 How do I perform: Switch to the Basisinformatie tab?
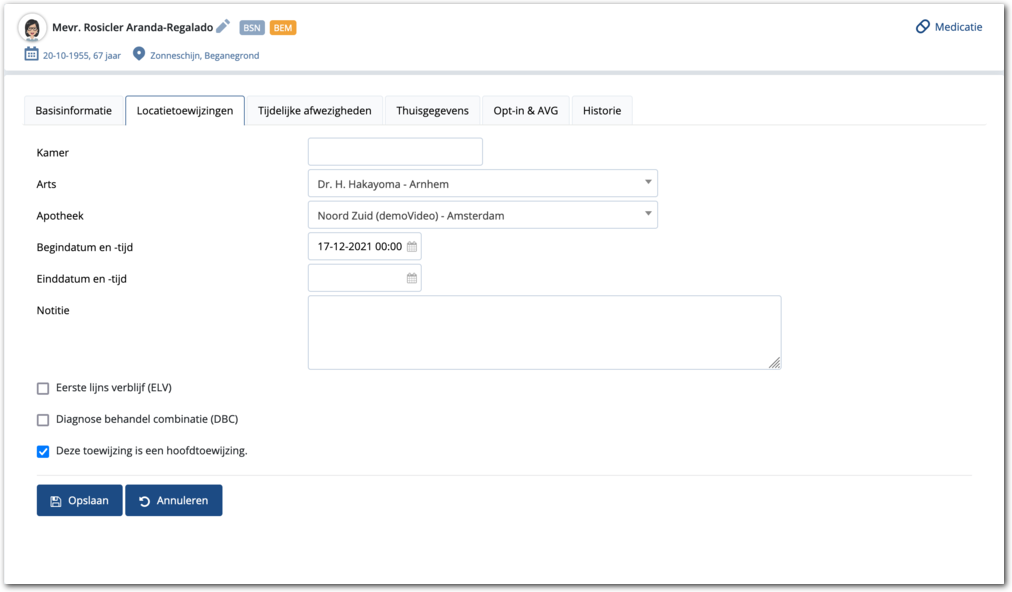pos(74,111)
